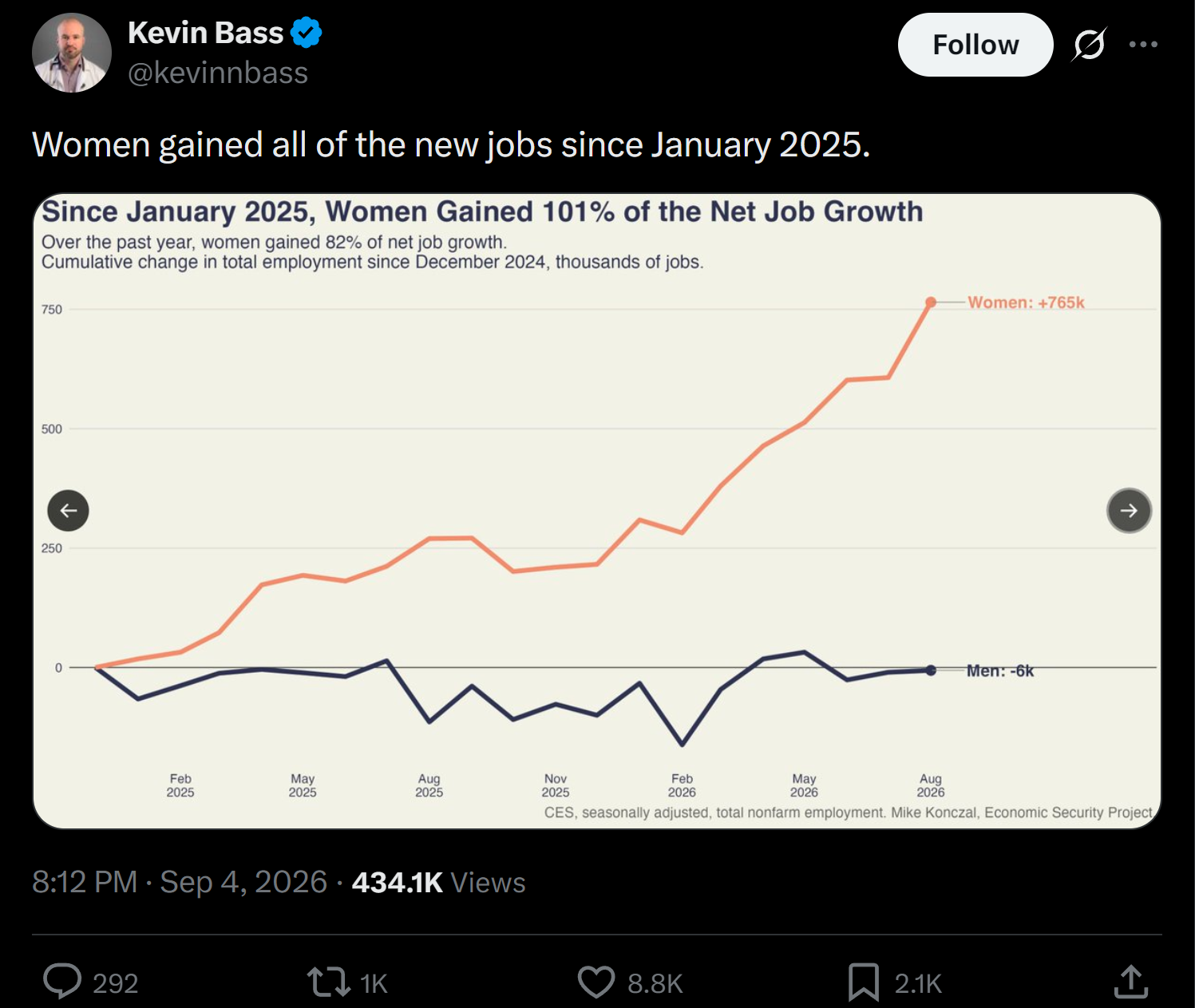
Task: Open the Grok slashed-circle icon
Action: 1090,45
